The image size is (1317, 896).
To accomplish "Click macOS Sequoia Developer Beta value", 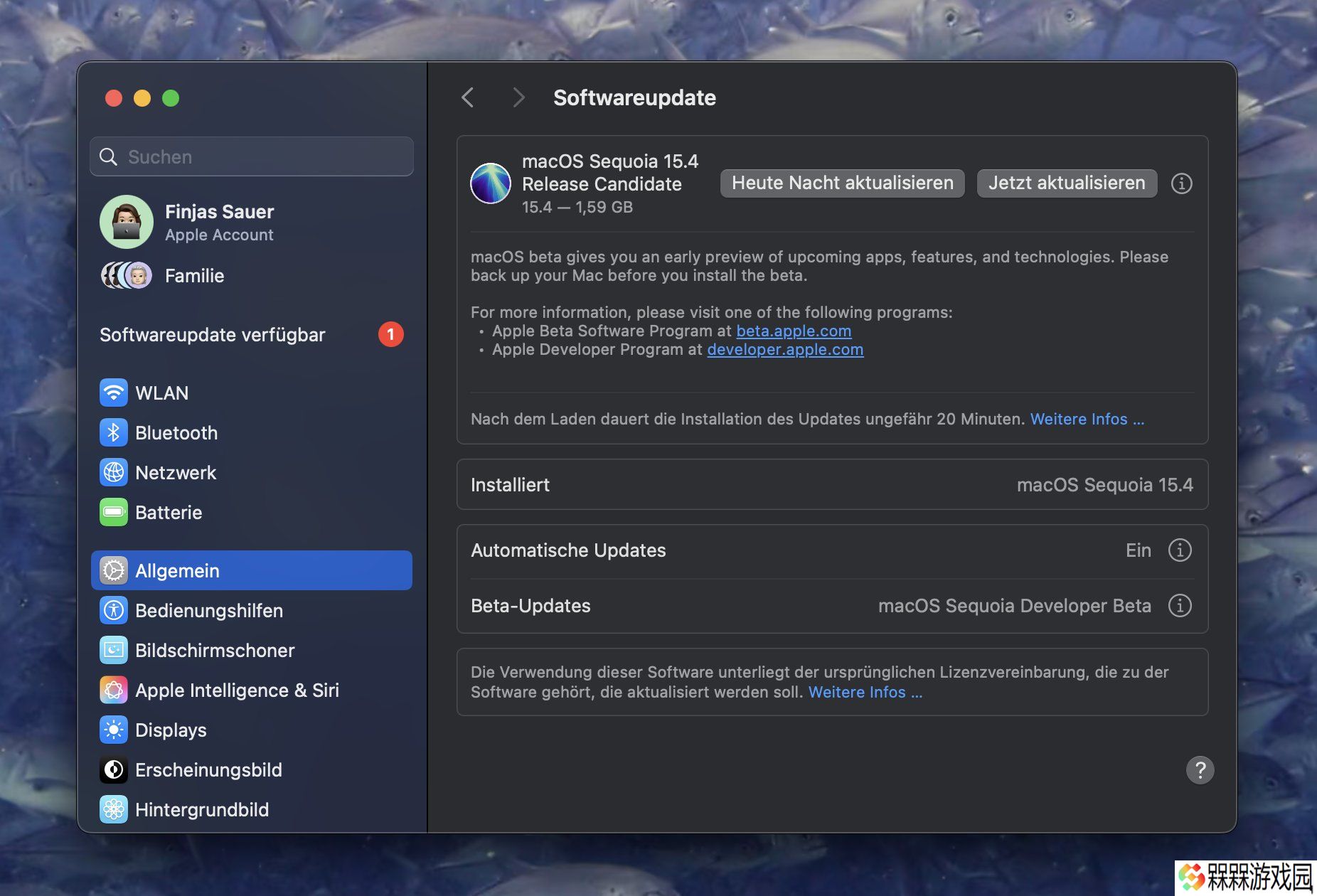I will 1014,605.
